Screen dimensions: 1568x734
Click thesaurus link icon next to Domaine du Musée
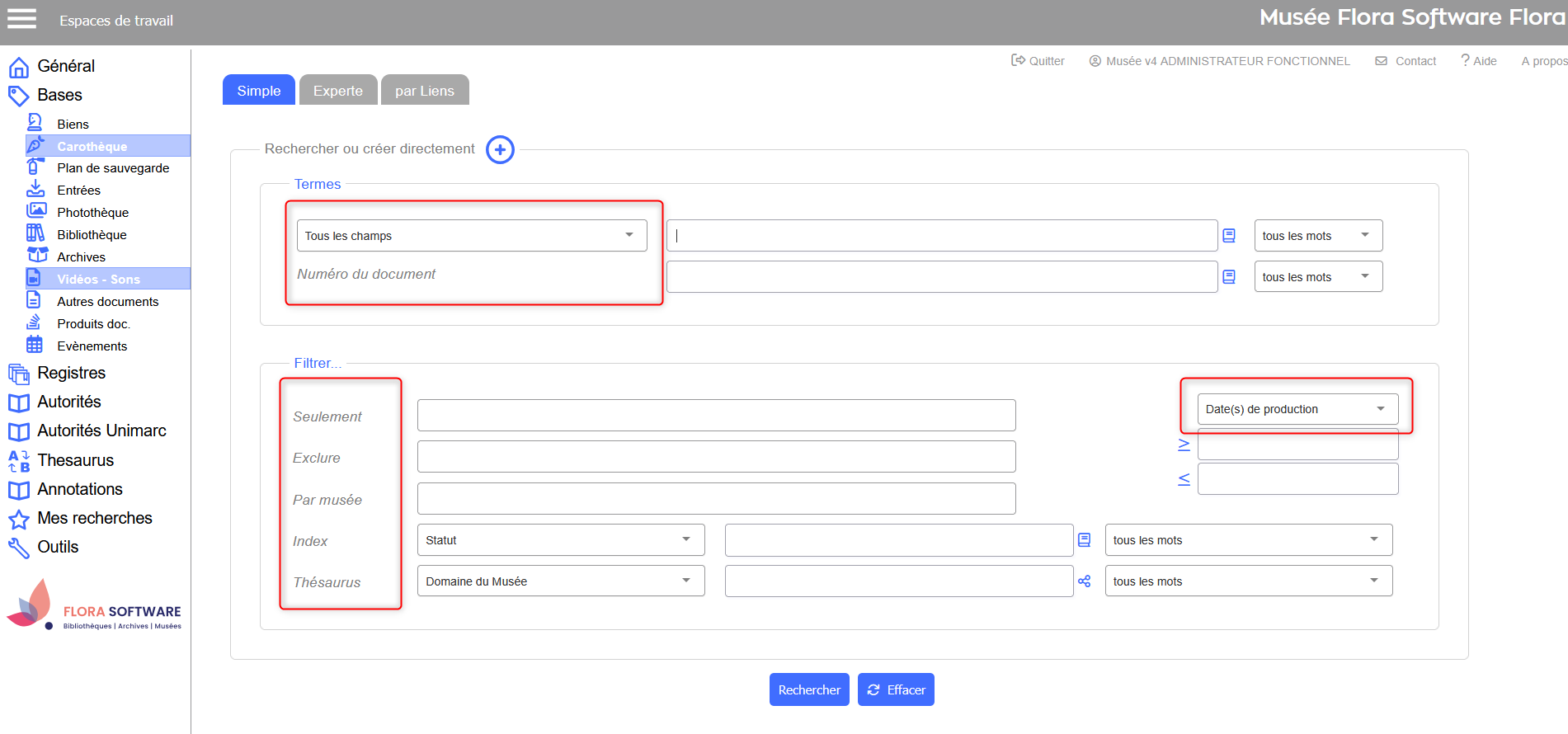tap(1084, 581)
